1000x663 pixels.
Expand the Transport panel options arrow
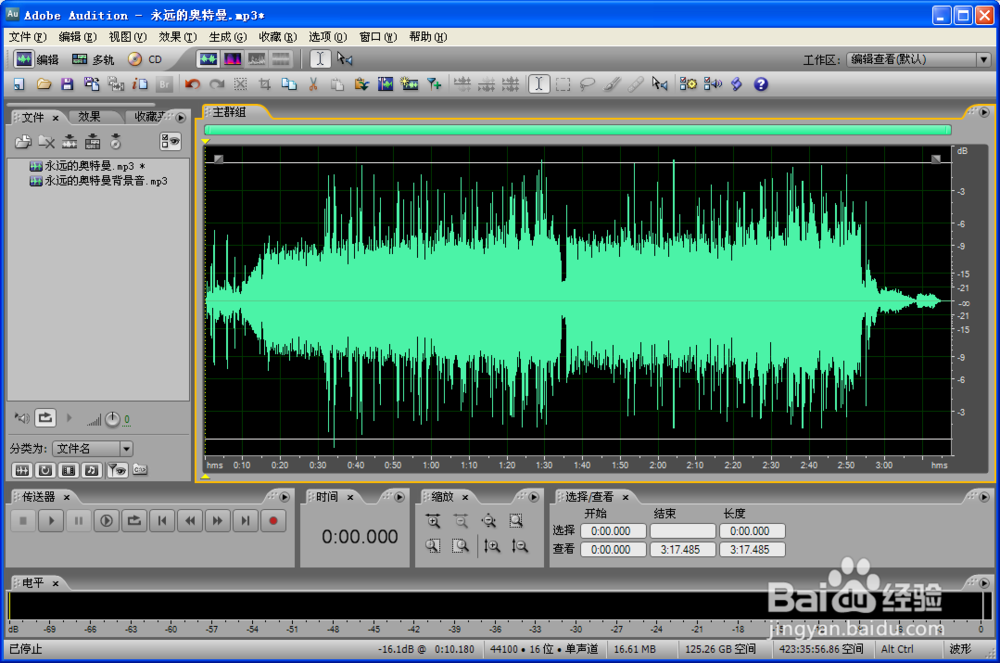pyautogui.click(x=284, y=497)
